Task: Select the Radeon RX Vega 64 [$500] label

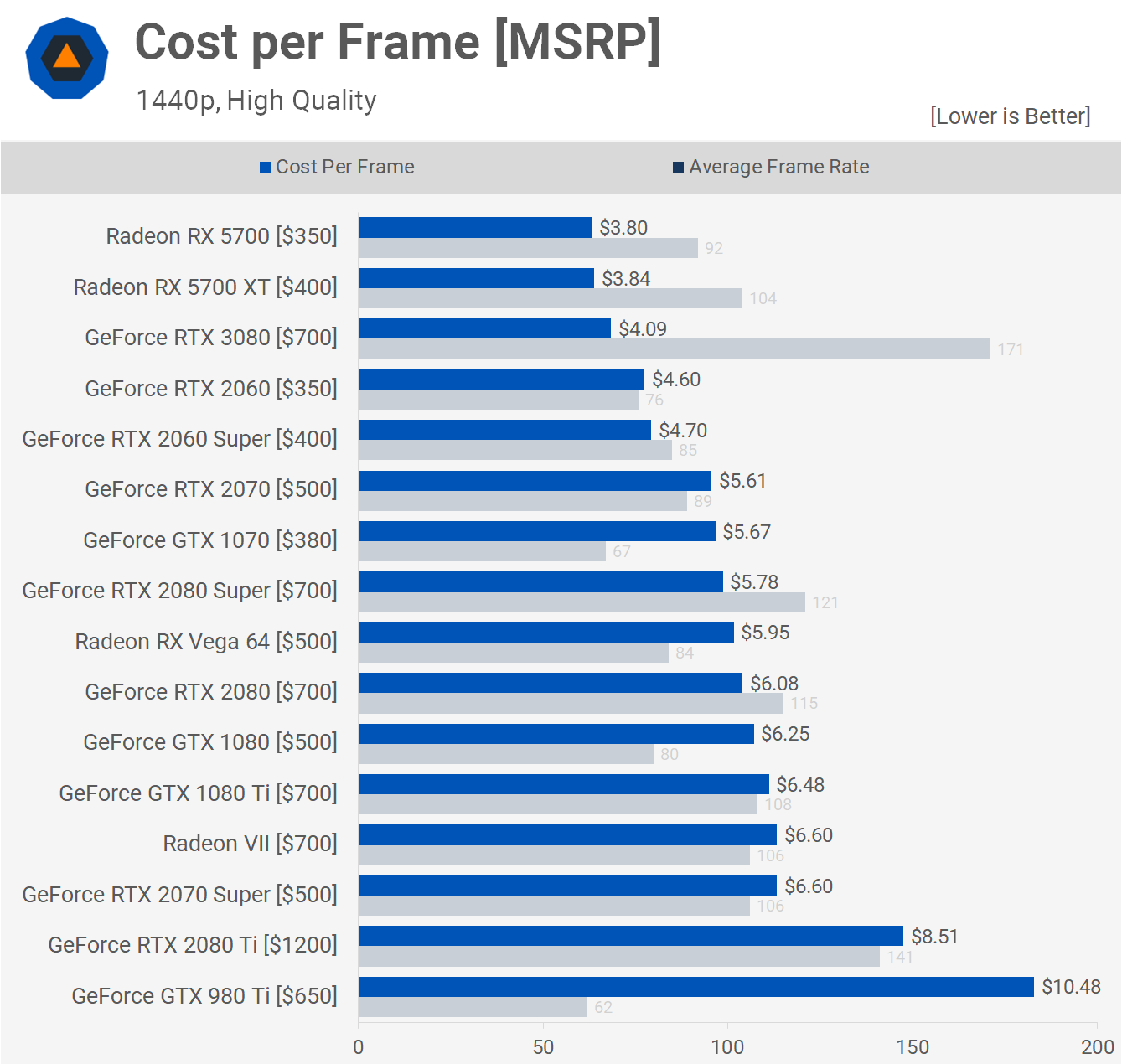Action: point(206,642)
